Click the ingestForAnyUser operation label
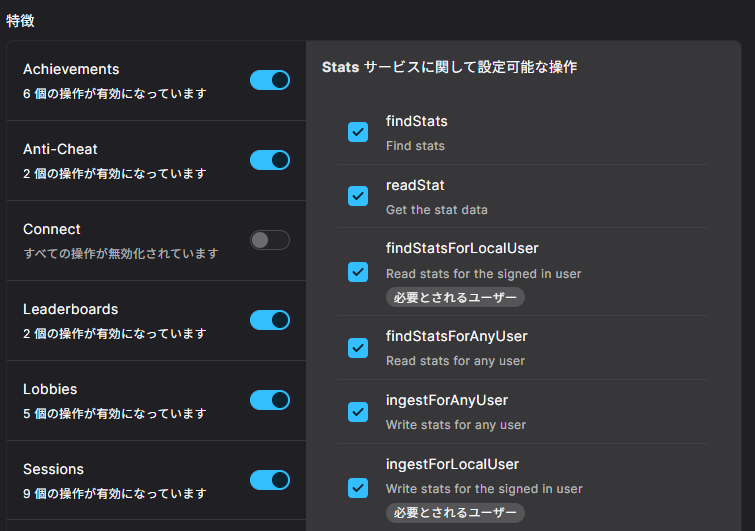The width and height of the screenshot is (755, 531). coord(447,401)
